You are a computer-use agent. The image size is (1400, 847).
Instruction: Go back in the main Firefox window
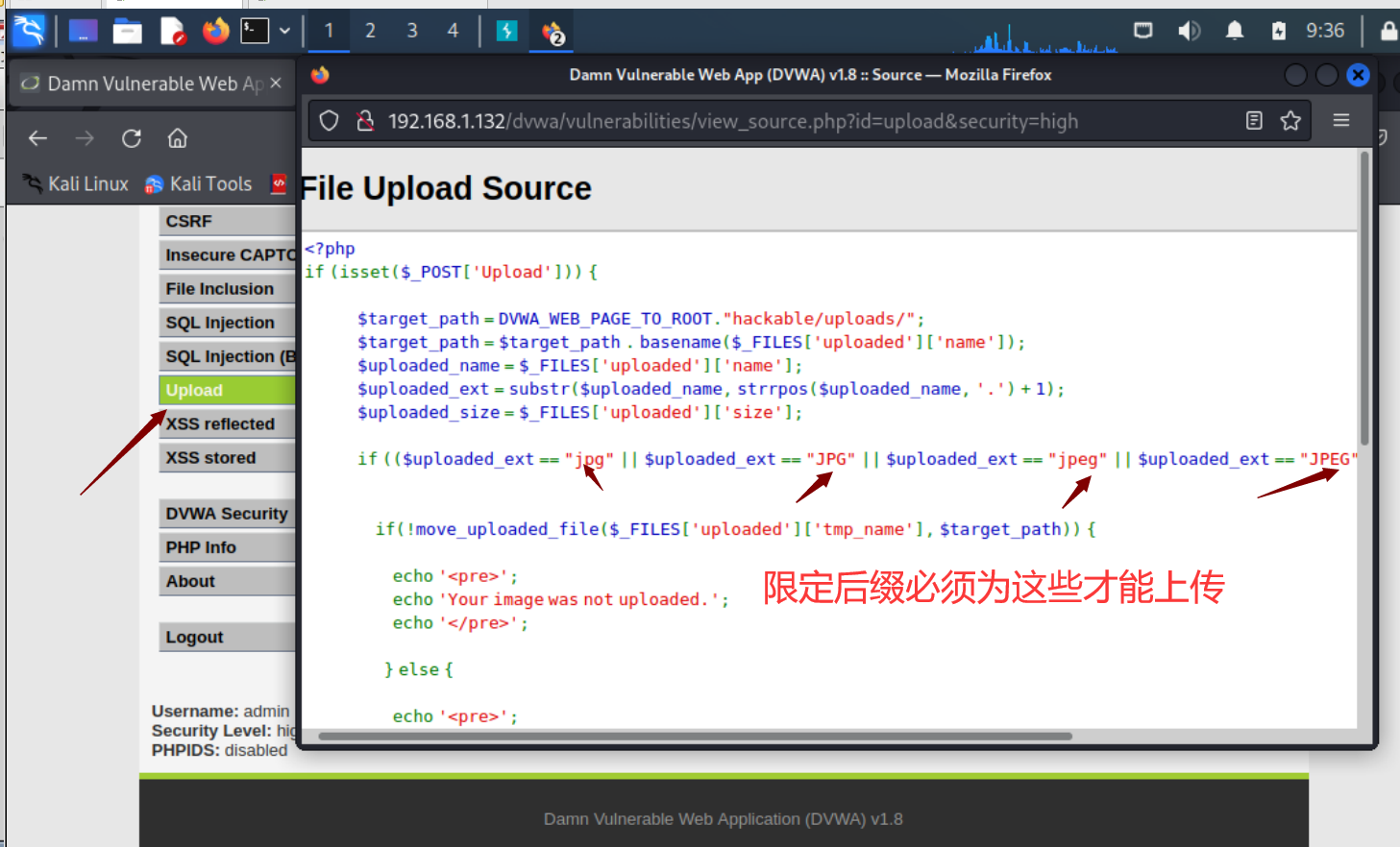[37, 138]
